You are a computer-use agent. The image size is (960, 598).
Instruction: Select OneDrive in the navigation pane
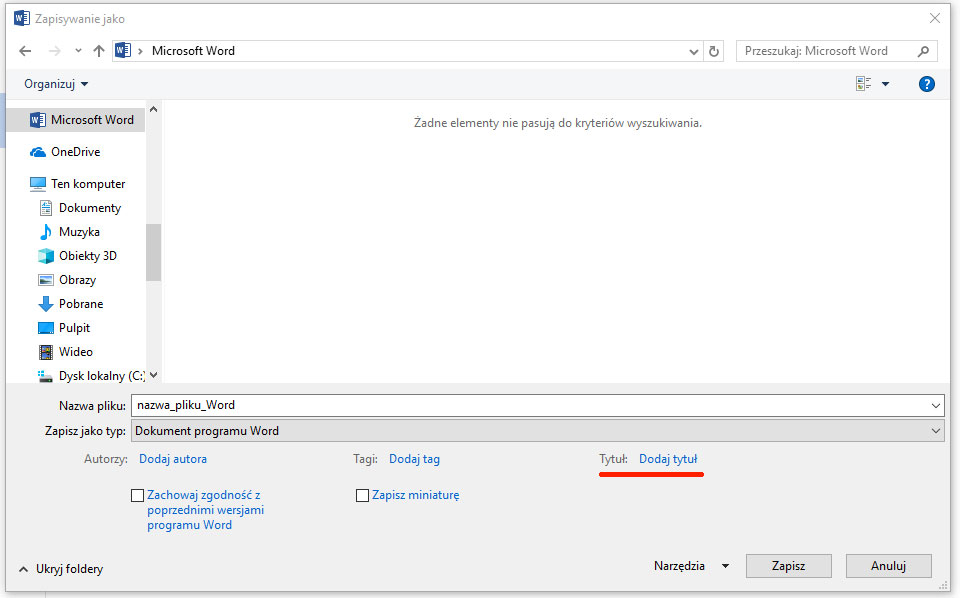coord(75,152)
